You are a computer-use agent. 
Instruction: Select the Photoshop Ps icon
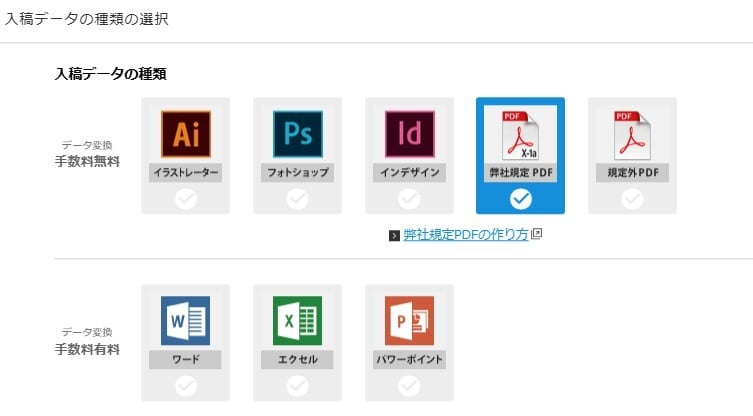point(298,134)
